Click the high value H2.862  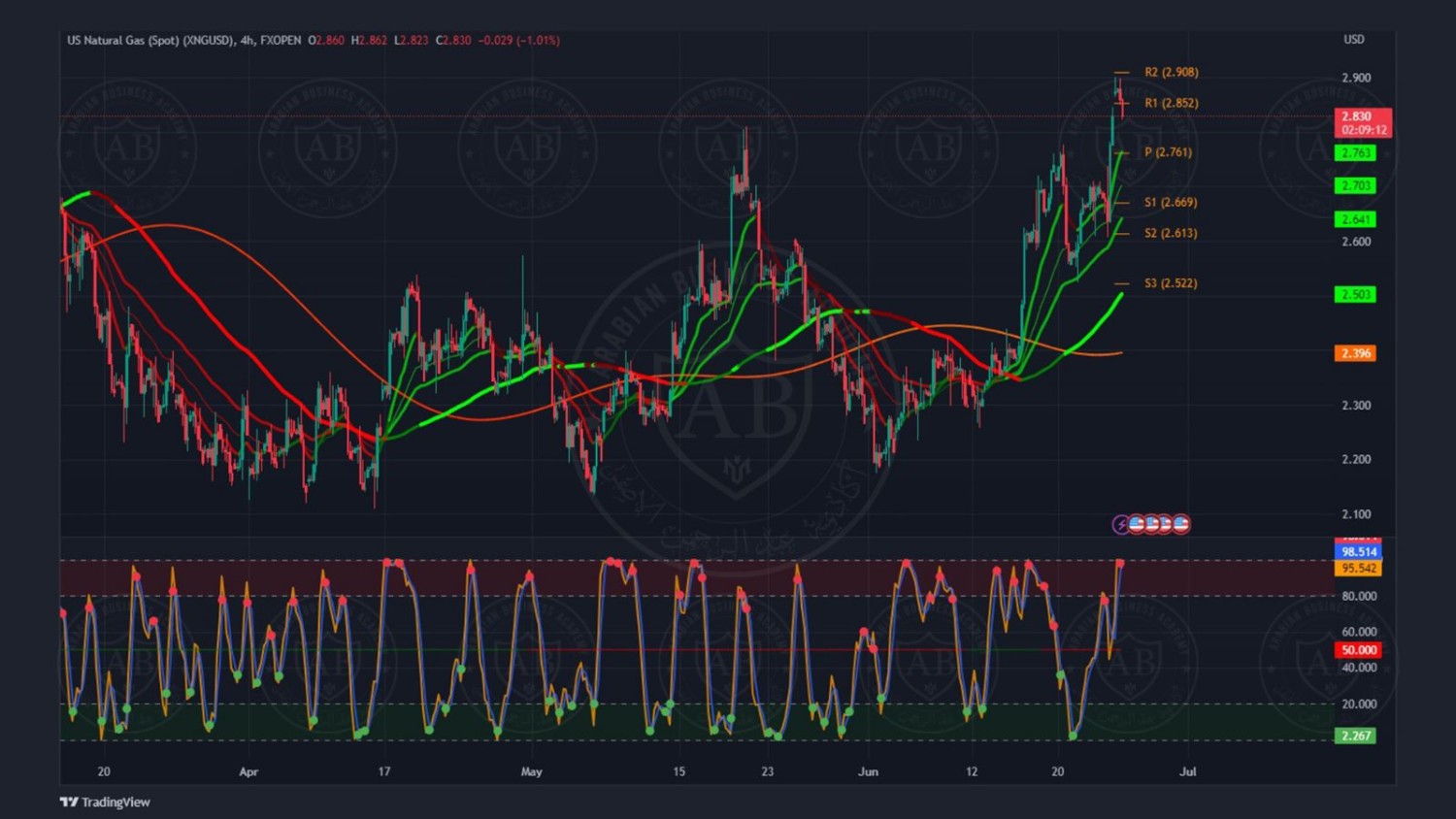[369, 41]
